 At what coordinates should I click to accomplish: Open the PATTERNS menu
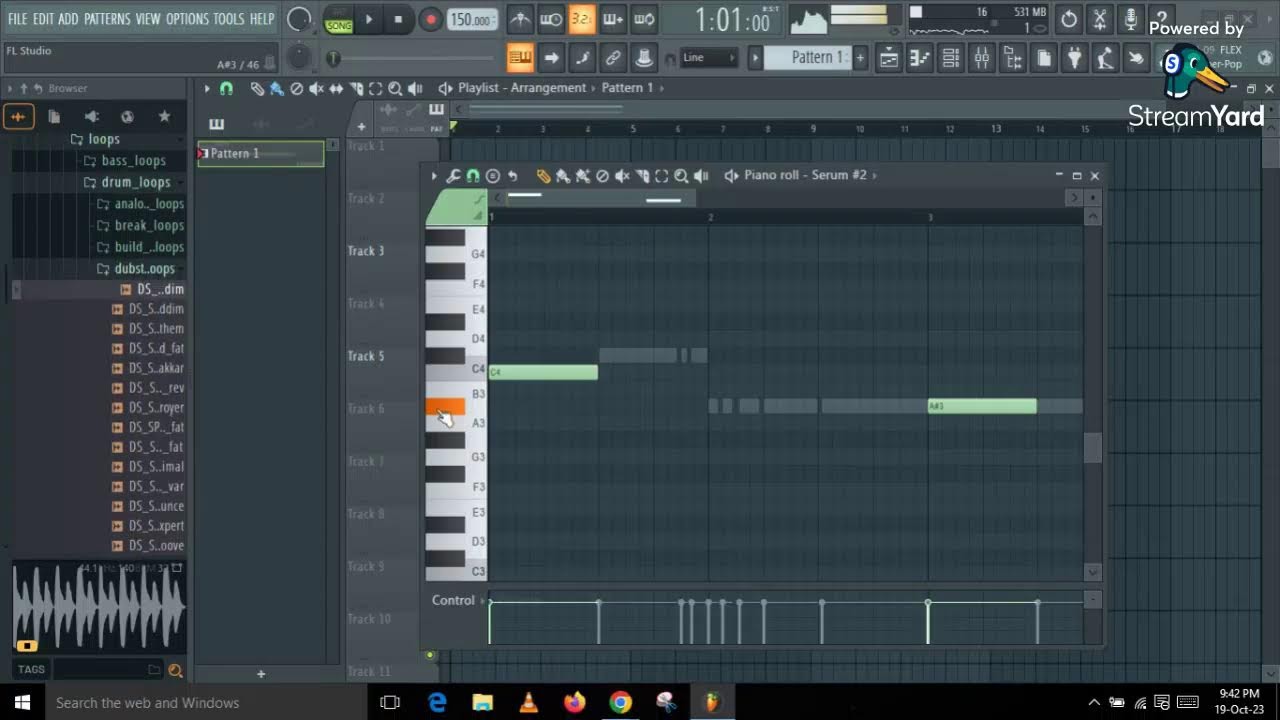click(x=107, y=19)
